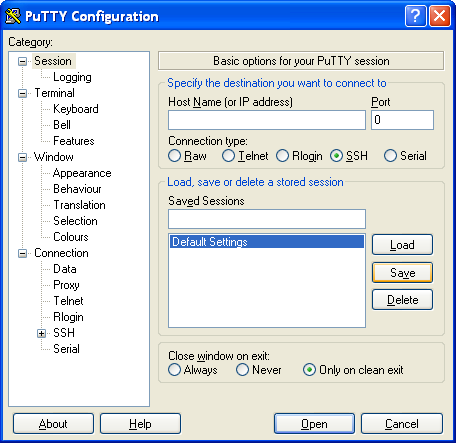Click the Open button to start session
Image resolution: width=456 pixels, height=443 pixels.
[x=314, y=424]
